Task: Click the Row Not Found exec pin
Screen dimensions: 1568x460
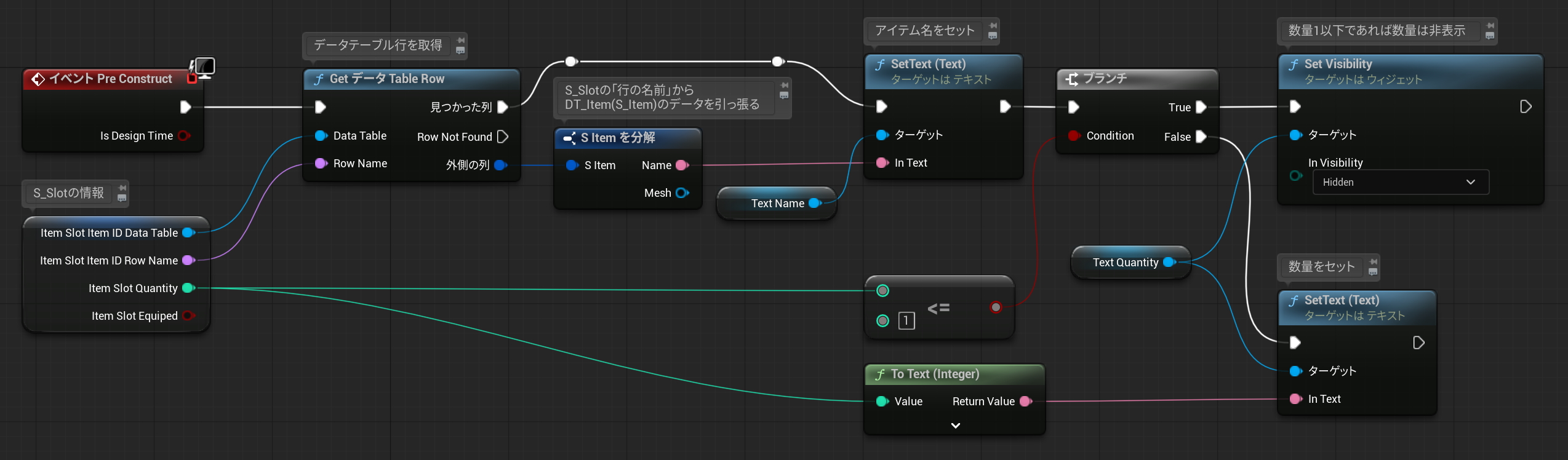Action: pos(503,137)
